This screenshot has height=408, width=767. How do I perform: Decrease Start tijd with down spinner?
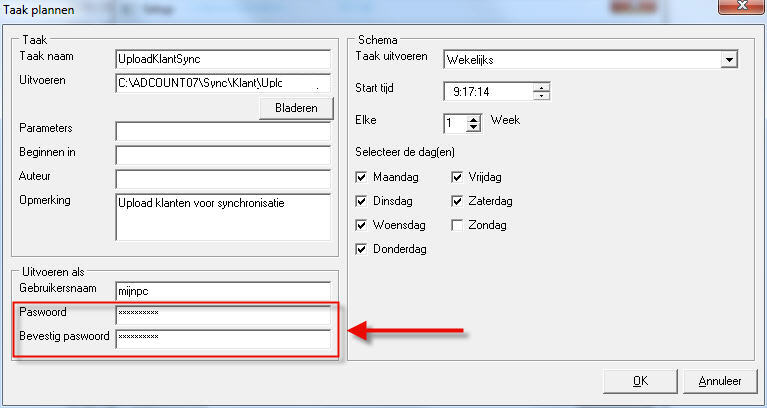click(541, 96)
